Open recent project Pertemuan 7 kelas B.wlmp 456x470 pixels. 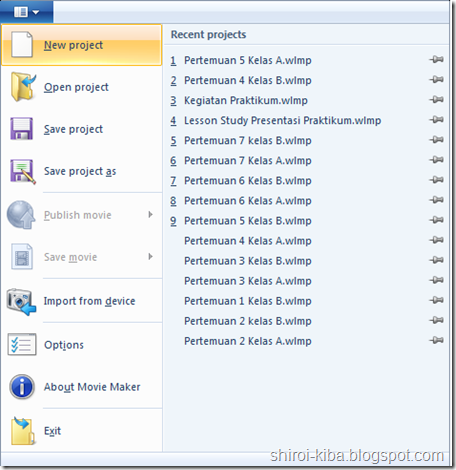pyautogui.click(x=248, y=141)
